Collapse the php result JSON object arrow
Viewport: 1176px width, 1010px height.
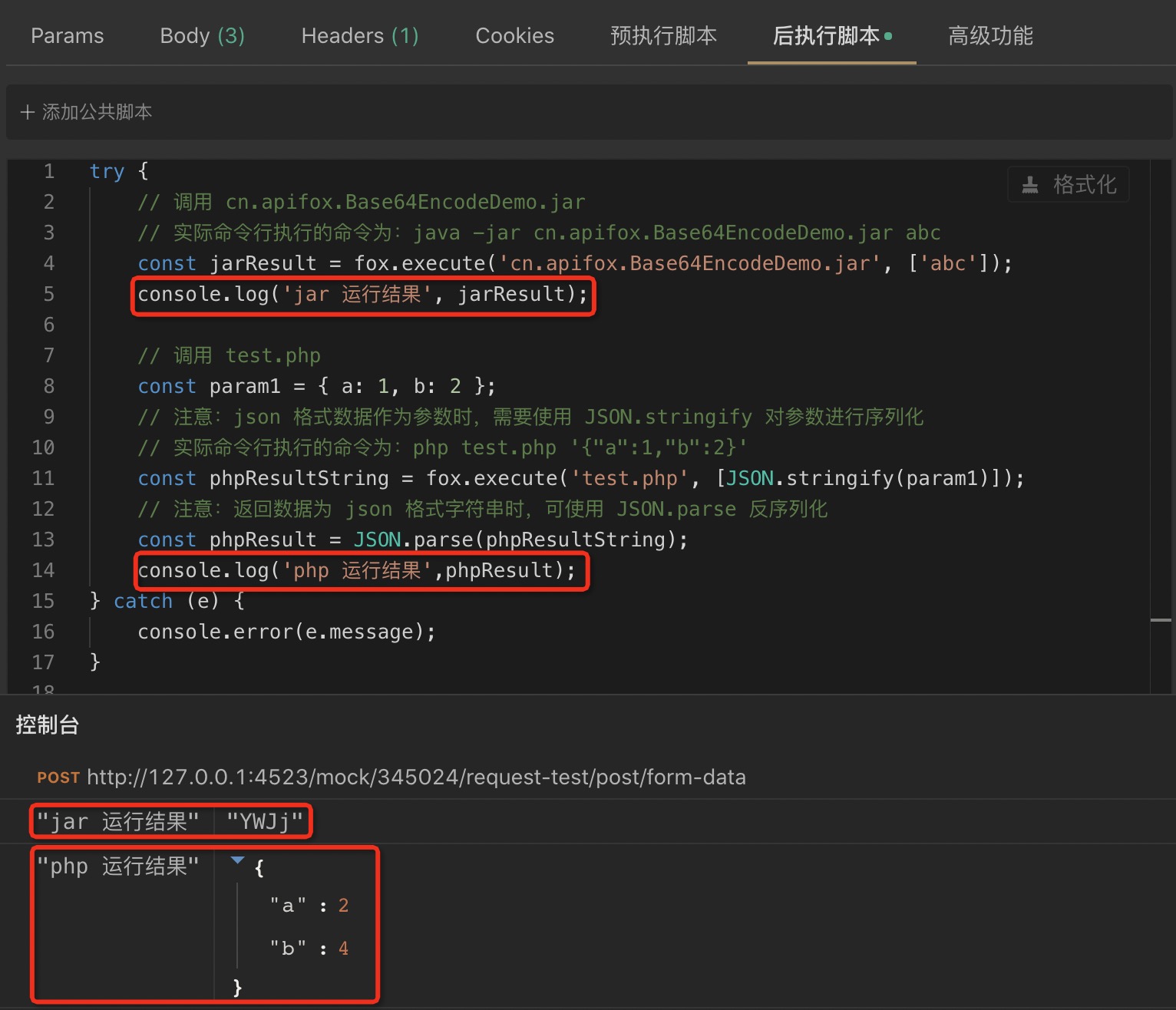[x=237, y=860]
